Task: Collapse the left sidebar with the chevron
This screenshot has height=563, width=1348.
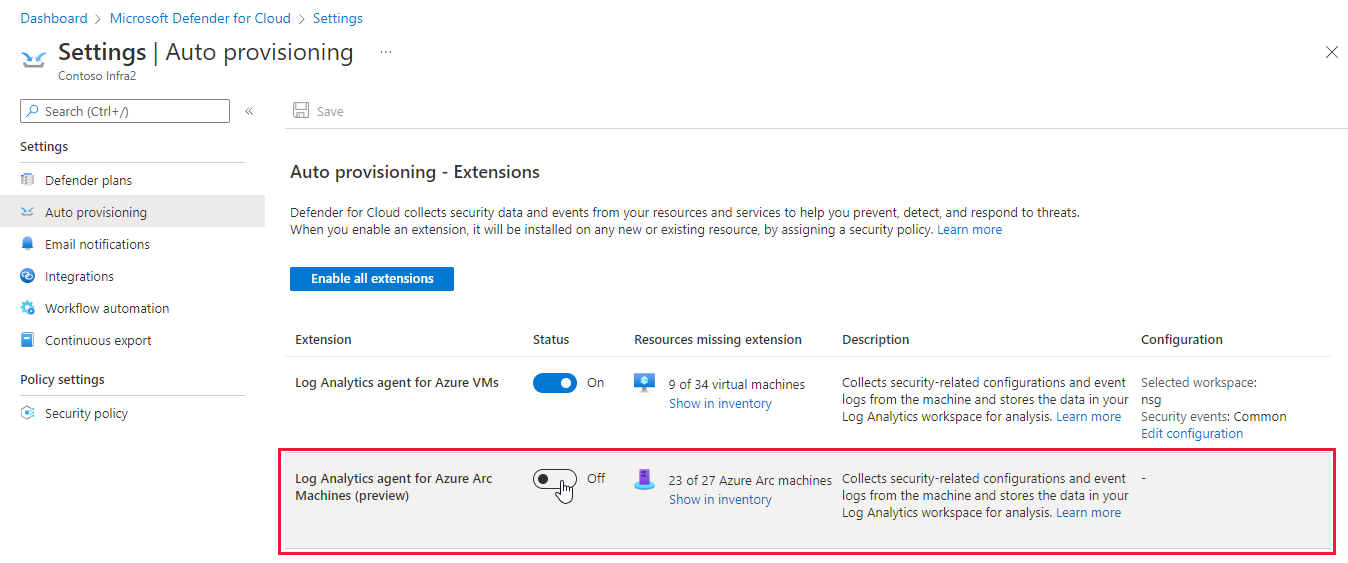Action: coord(249,111)
